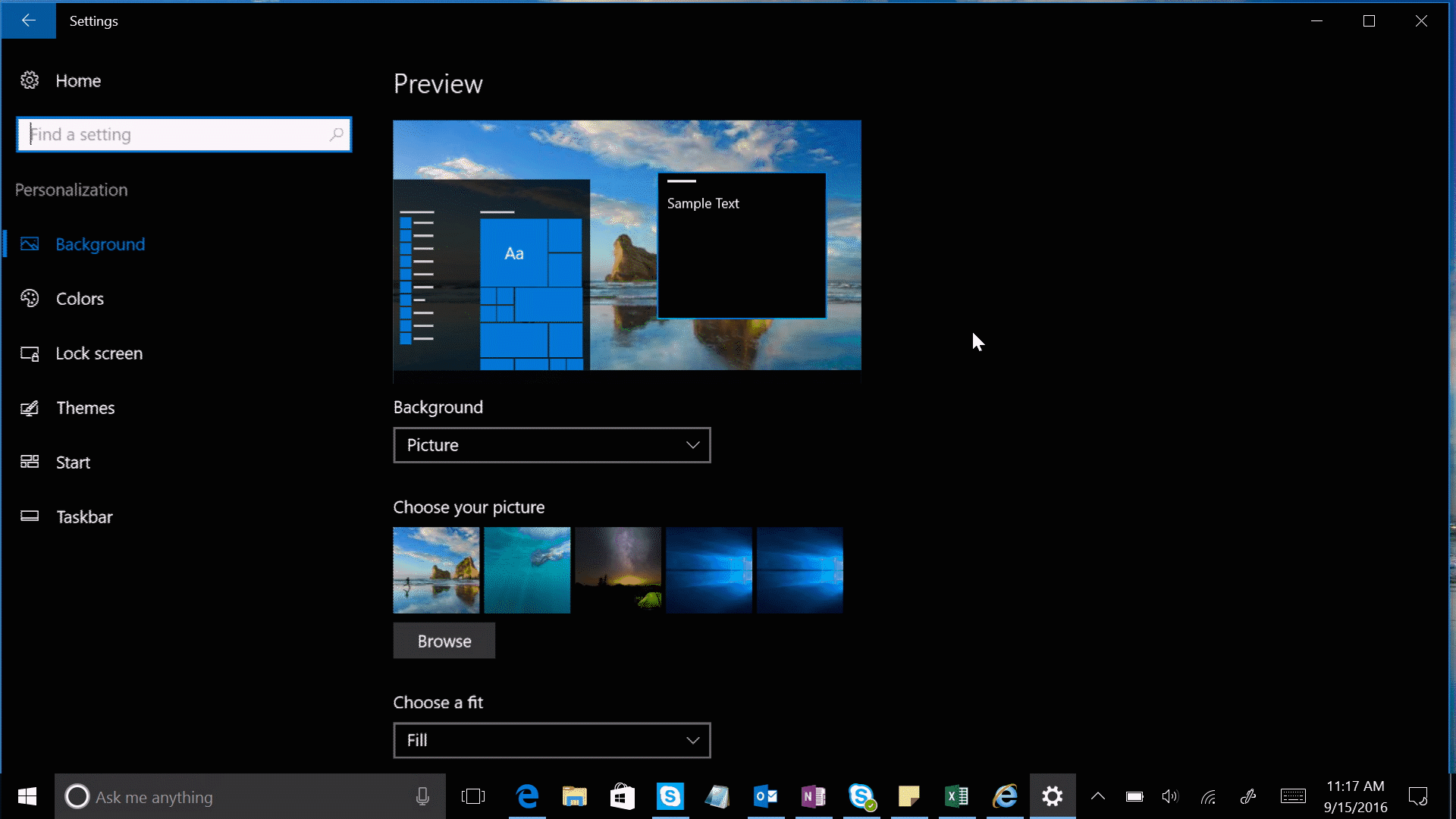Click the Find a setting search field
1456x819 pixels.
click(184, 134)
